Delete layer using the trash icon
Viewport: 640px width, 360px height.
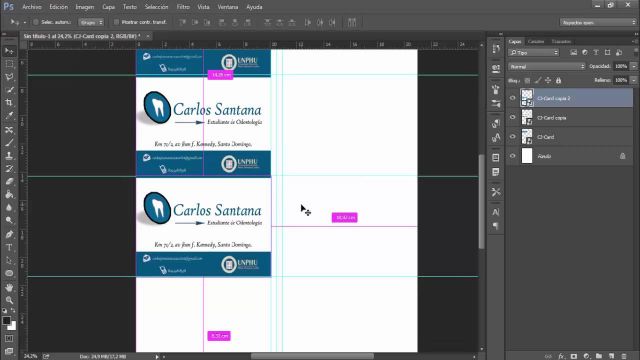click(624, 356)
